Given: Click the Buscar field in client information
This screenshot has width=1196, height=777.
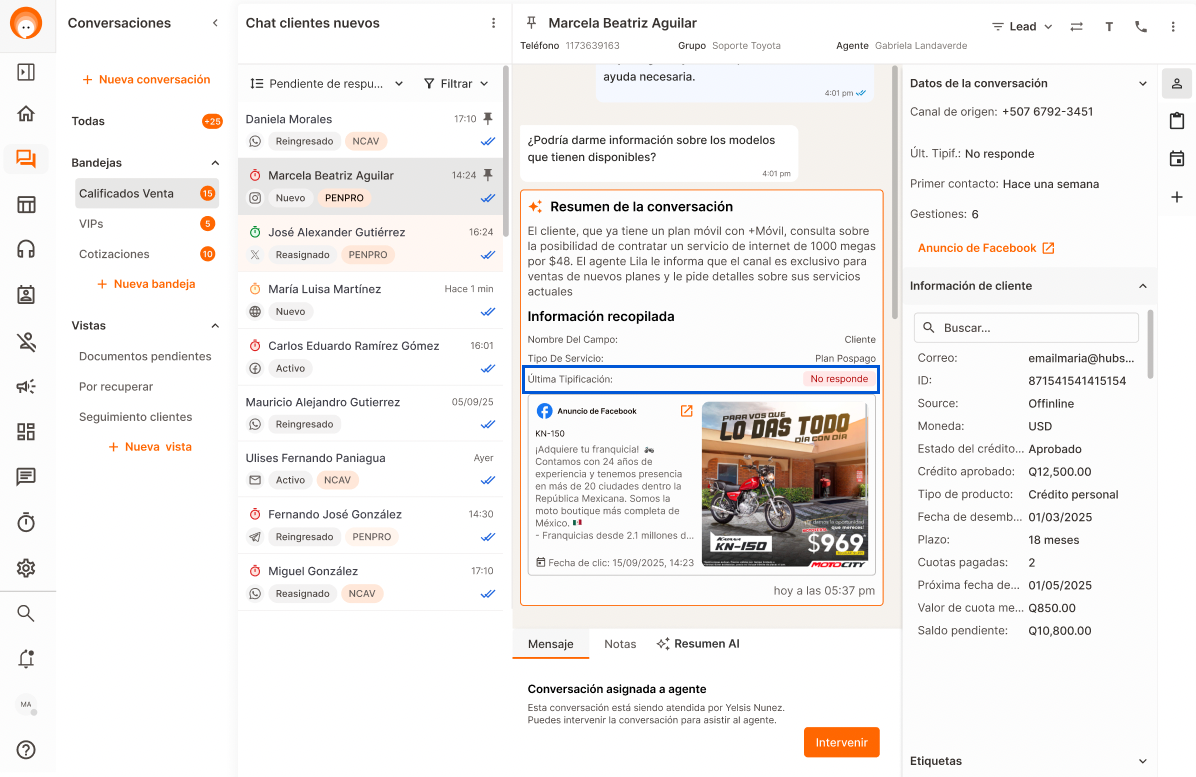Looking at the screenshot, I should (x=1027, y=328).
